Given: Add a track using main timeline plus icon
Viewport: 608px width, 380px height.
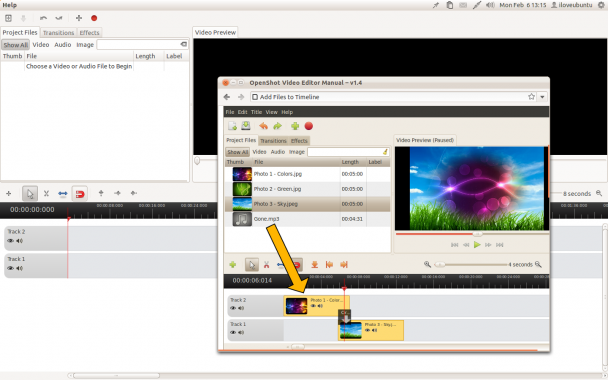Looking at the screenshot, I should point(9,193).
